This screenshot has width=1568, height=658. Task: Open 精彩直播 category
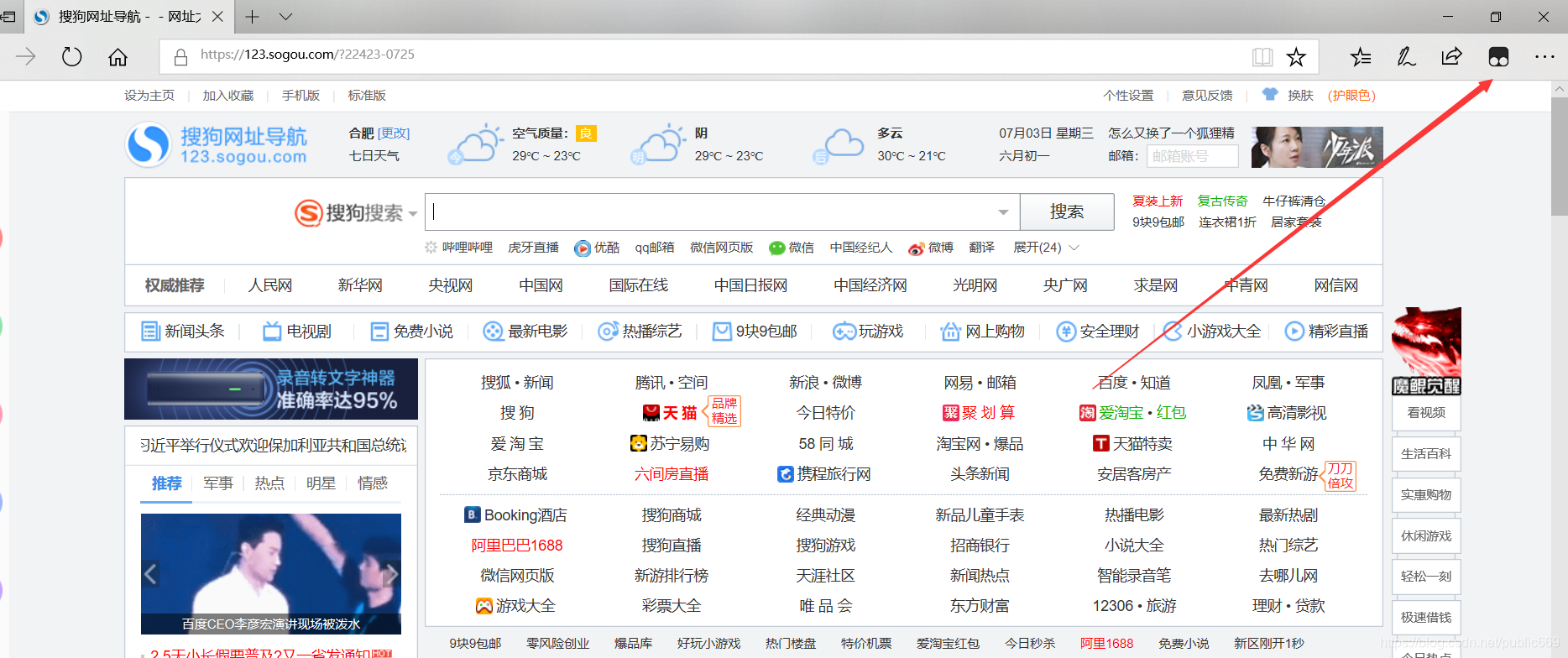1326,332
